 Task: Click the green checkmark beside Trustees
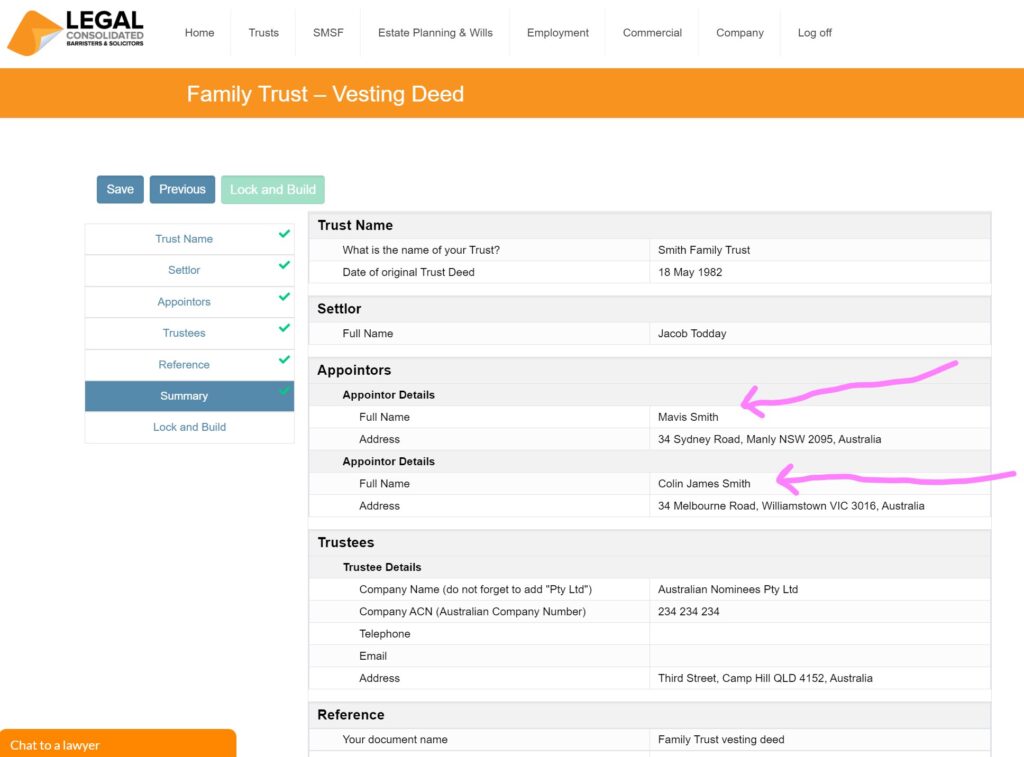click(x=285, y=328)
